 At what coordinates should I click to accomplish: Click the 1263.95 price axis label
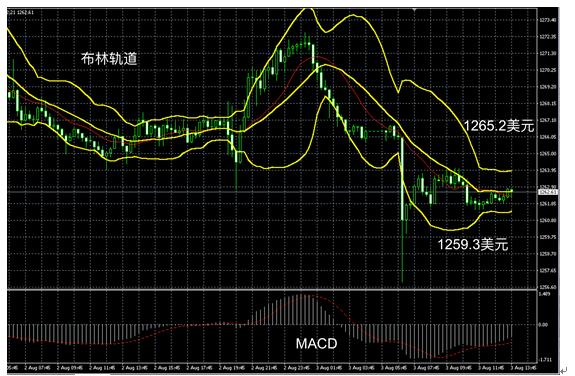[547, 170]
